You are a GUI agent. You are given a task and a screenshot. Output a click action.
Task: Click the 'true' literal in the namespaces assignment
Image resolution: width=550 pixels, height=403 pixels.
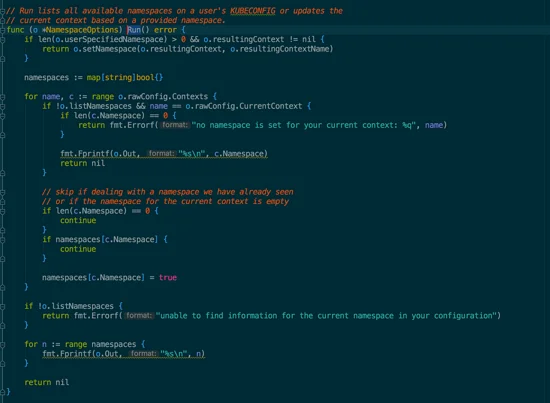pyautogui.click(x=168, y=277)
